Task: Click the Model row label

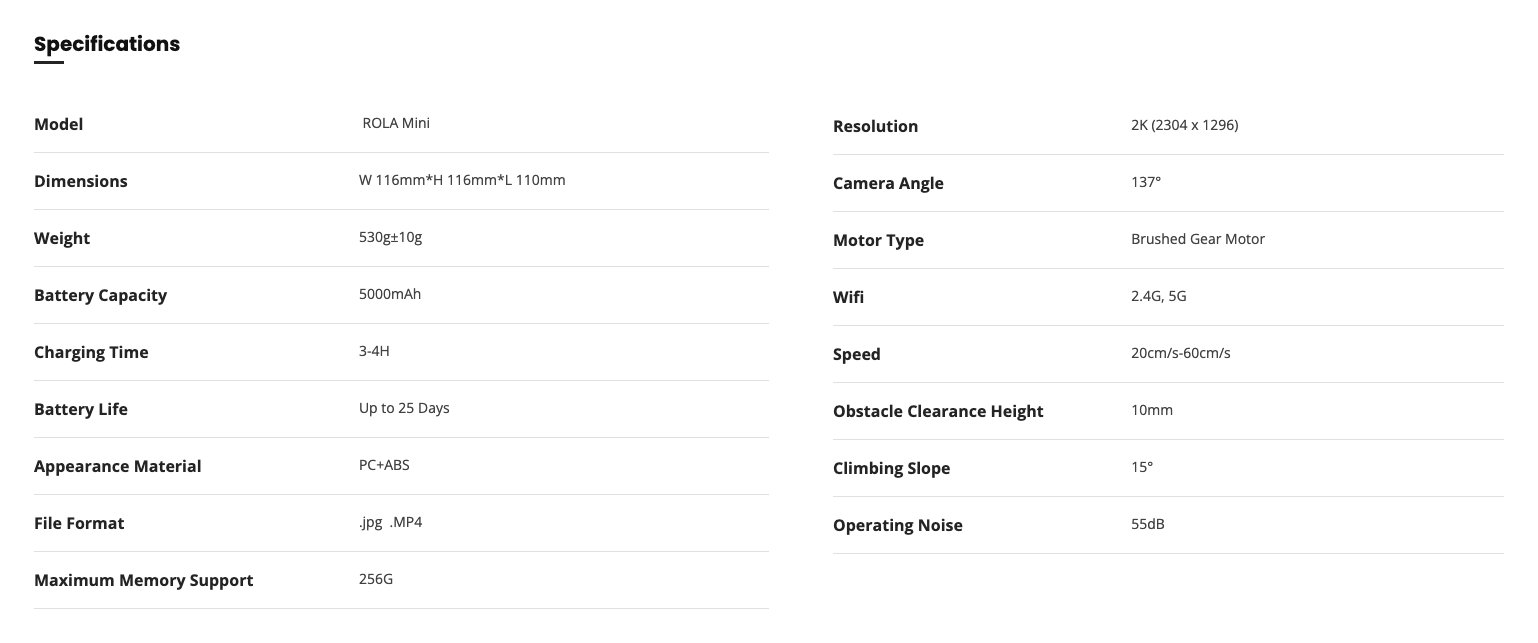Action: pyautogui.click(x=59, y=124)
